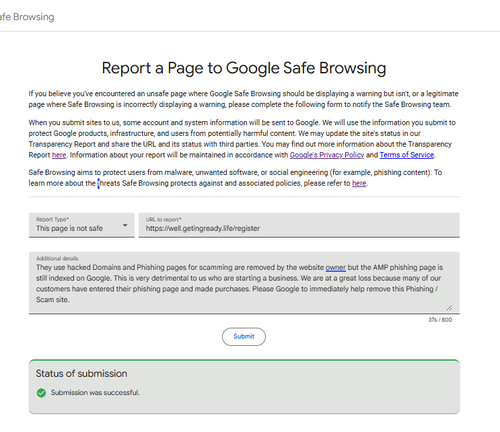
Task: Focus the Additional details text area
Action: click(x=244, y=282)
